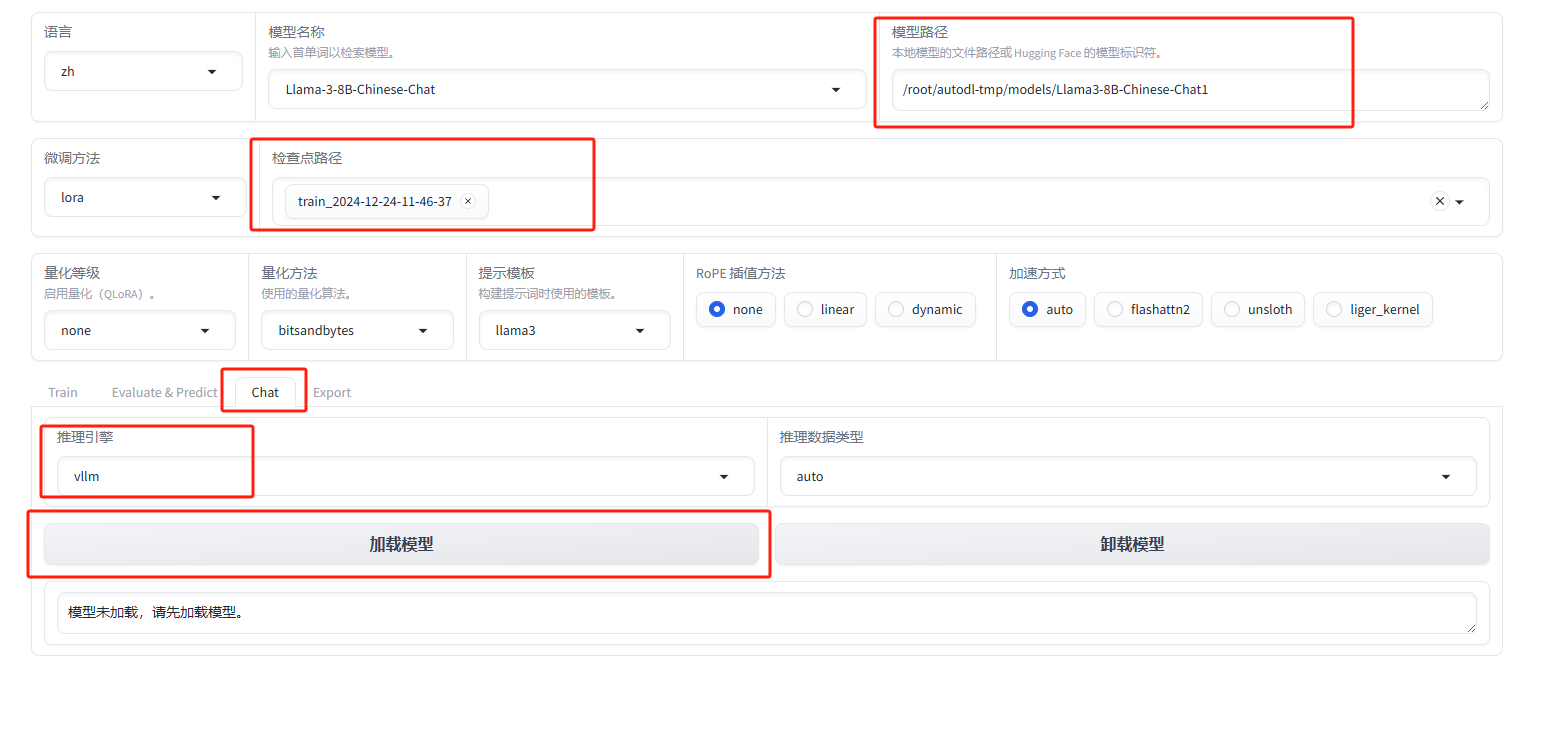The width and height of the screenshot is (1557, 748).
Task: Click the model path text field
Action: [x=1188, y=90]
